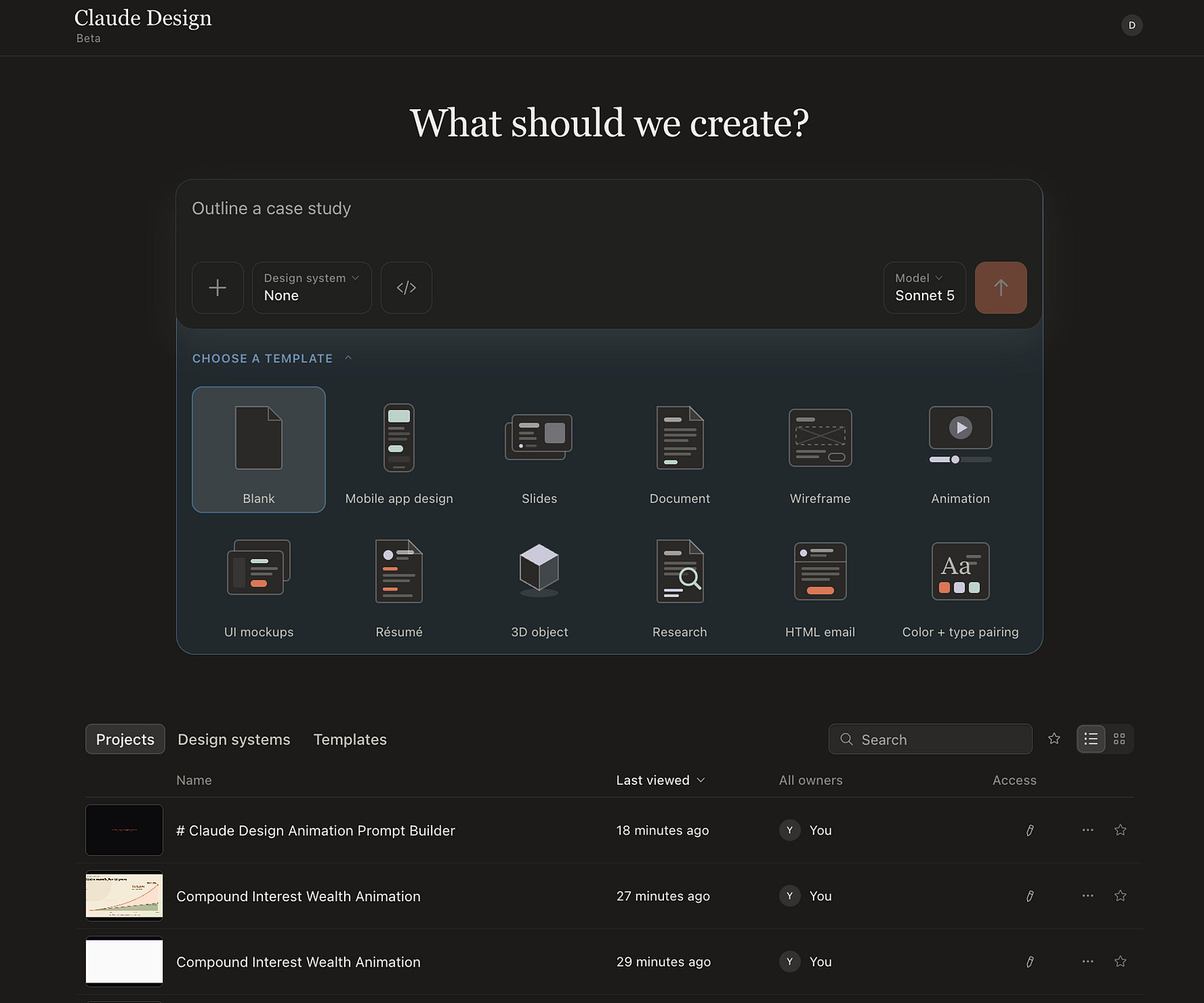The image size is (1204, 1003).
Task: Click edit access pencil for 29 minutes ago project
Action: pos(1030,962)
